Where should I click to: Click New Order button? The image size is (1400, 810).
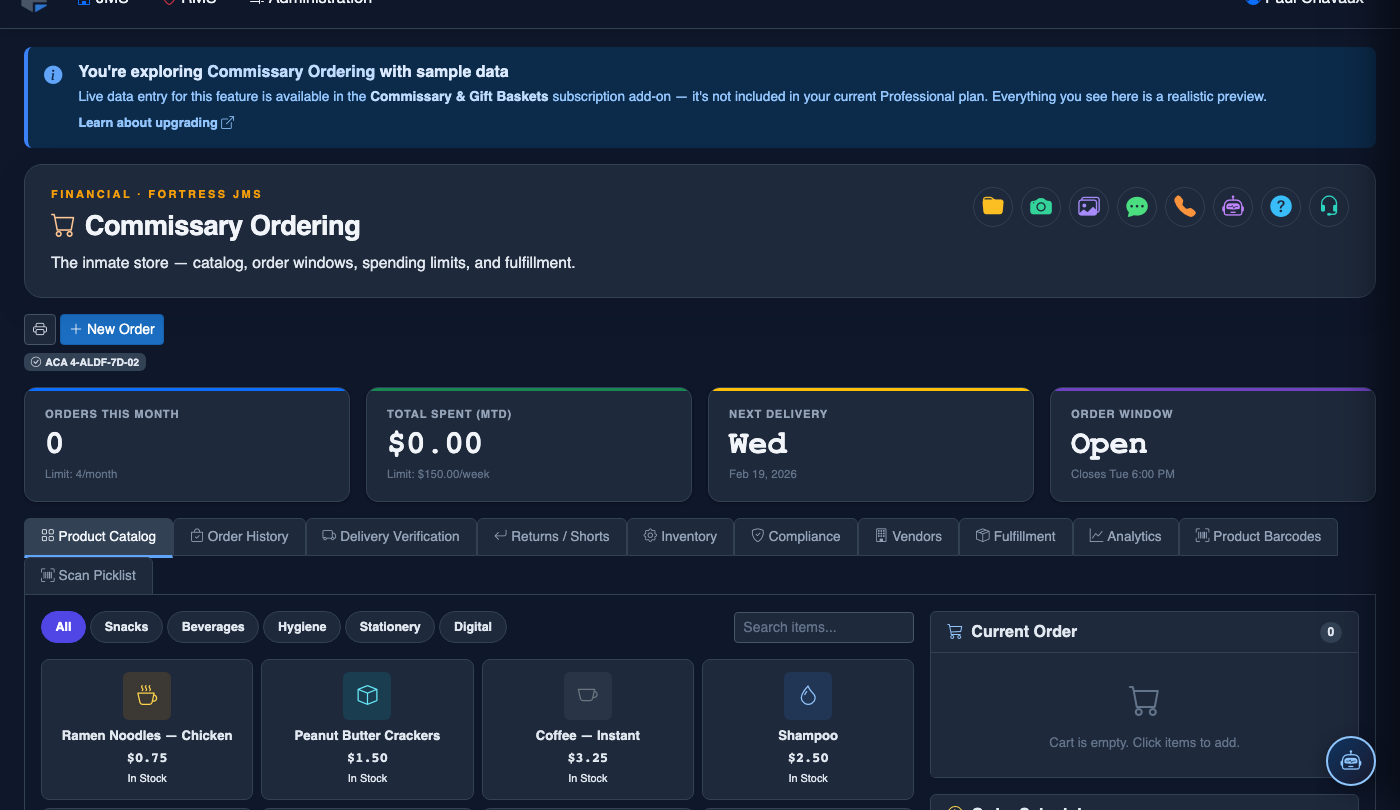point(112,329)
